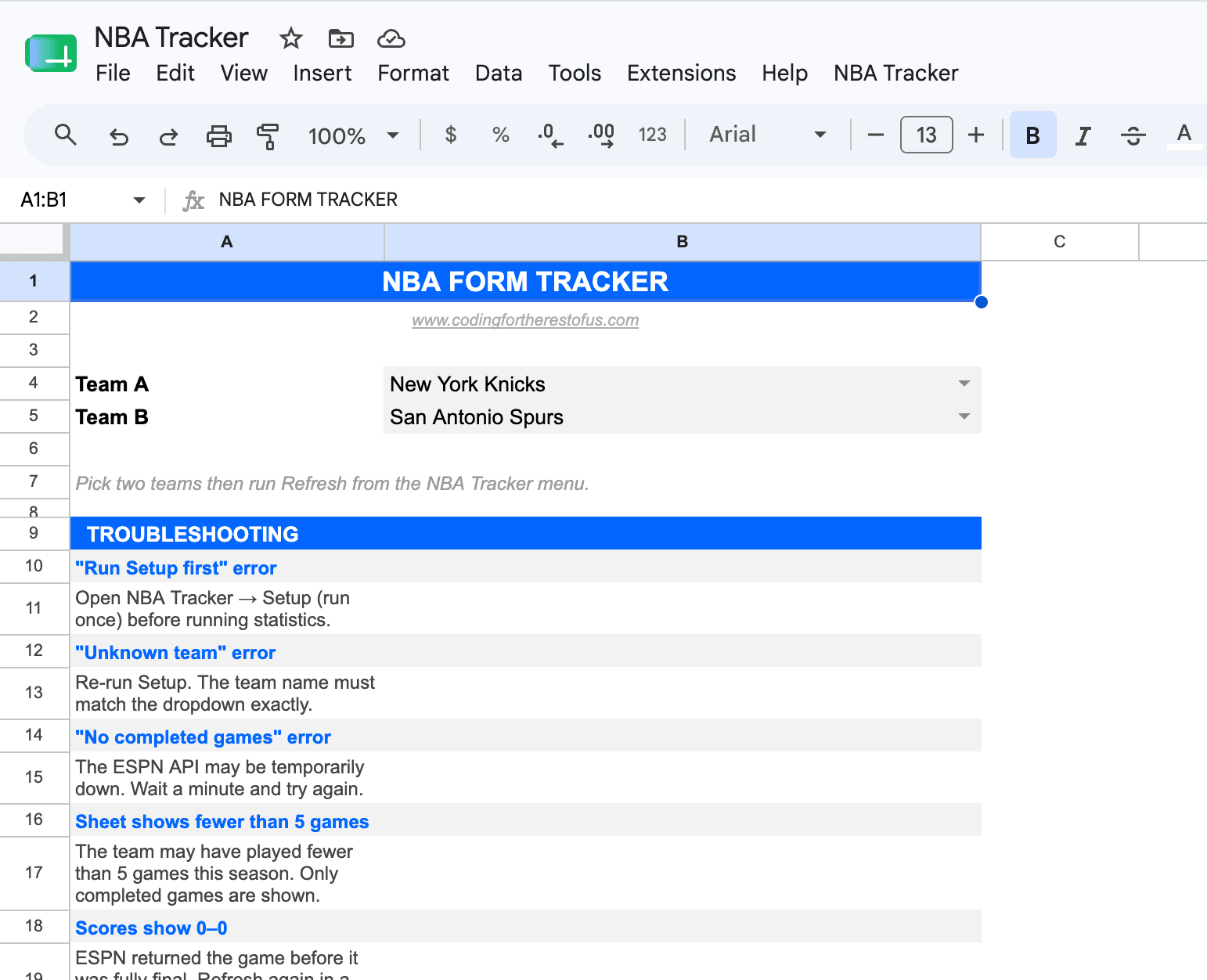Open more number formats (123)
The image size is (1207, 980).
click(652, 135)
